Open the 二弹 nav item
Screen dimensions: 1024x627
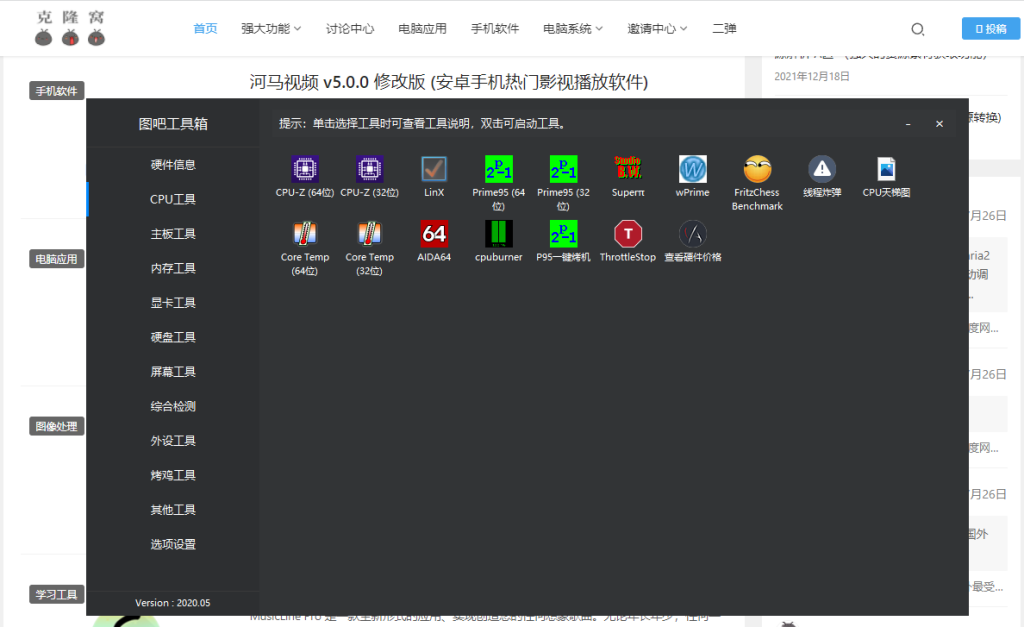click(724, 29)
